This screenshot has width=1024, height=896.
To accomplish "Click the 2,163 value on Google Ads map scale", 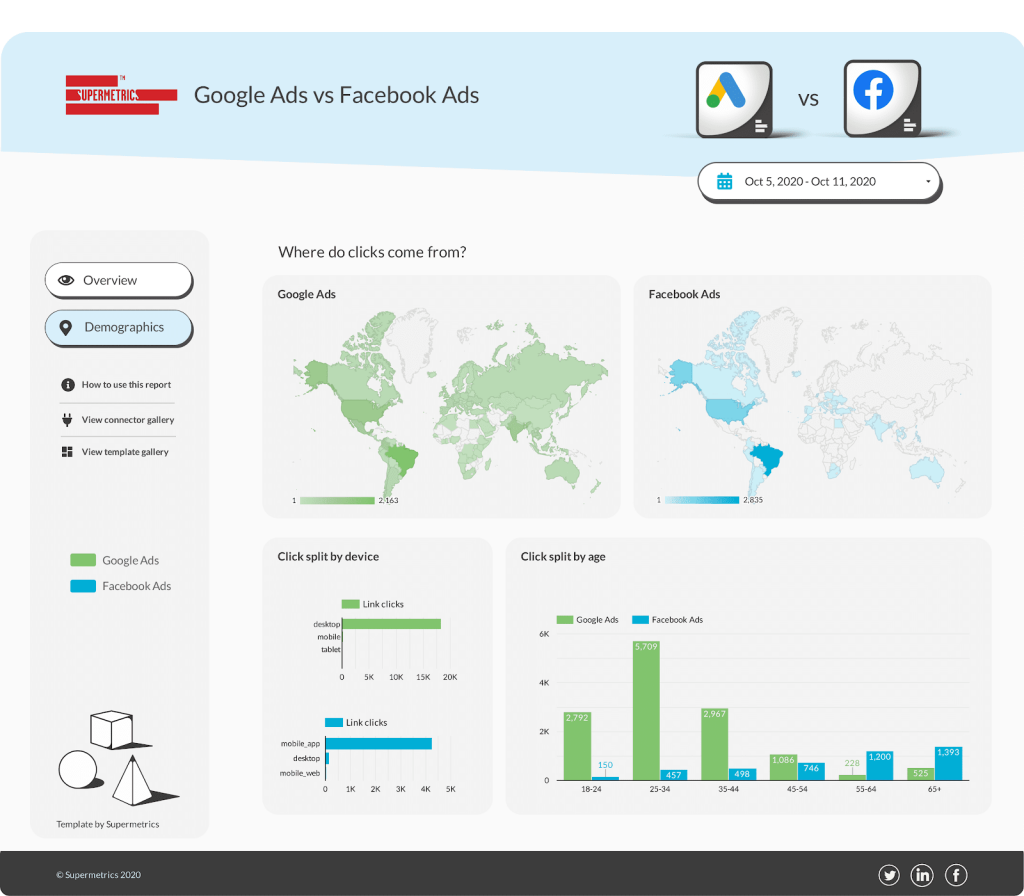I will click(x=389, y=501).
